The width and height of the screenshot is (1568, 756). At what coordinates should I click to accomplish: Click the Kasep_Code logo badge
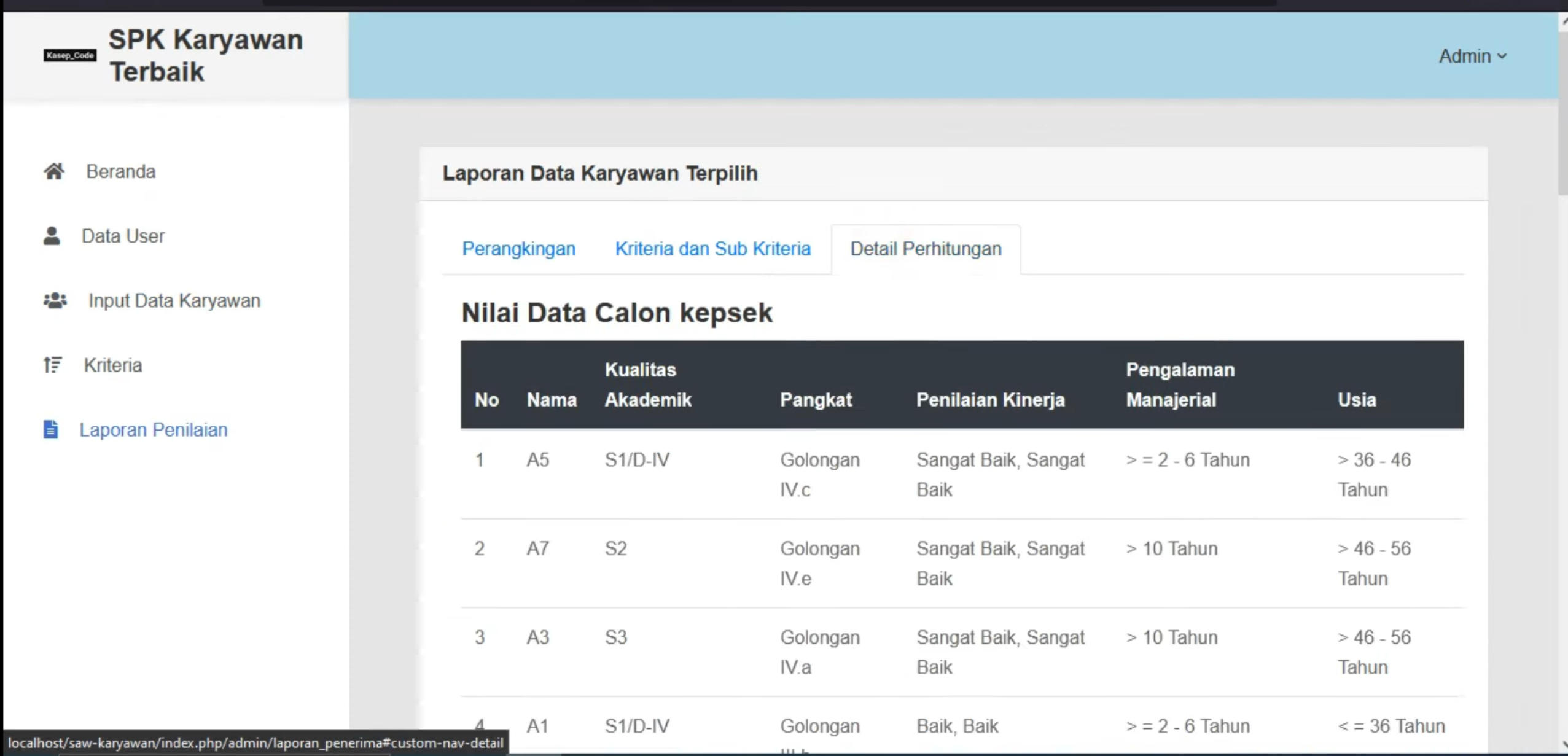[70, 55]
